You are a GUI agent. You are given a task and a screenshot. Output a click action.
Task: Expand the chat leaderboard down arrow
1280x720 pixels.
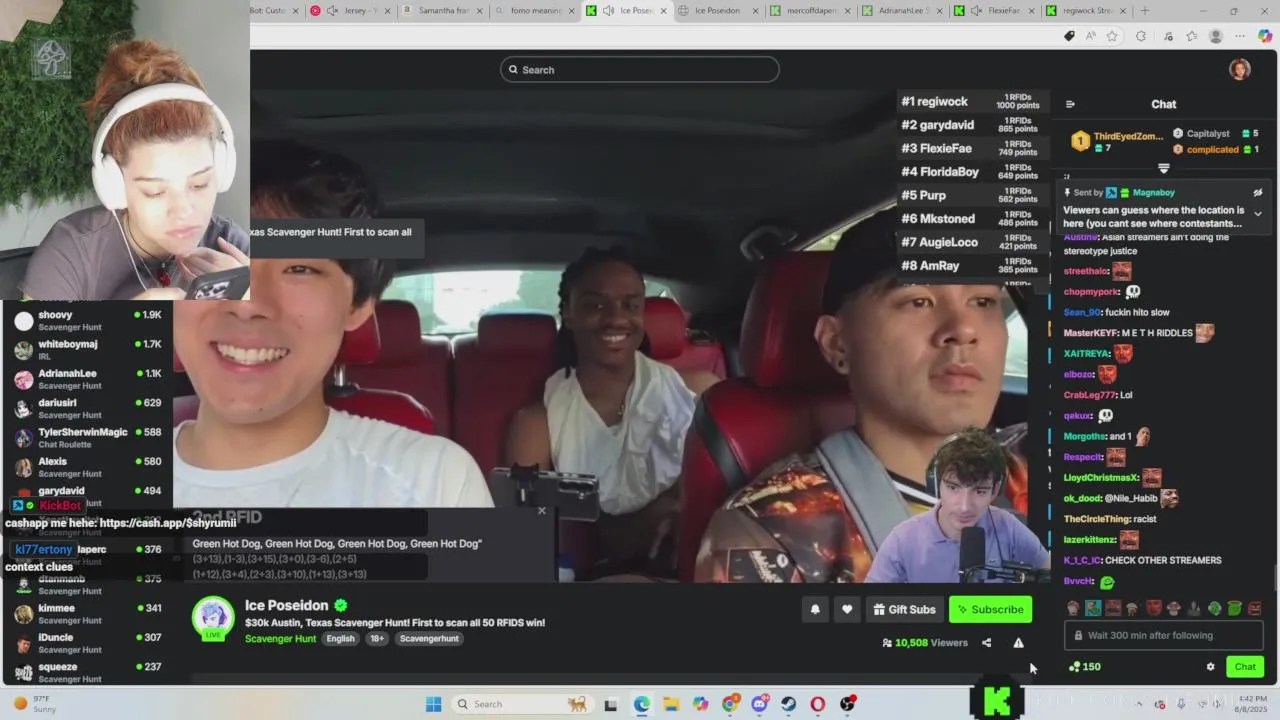tap(1163, 168)
